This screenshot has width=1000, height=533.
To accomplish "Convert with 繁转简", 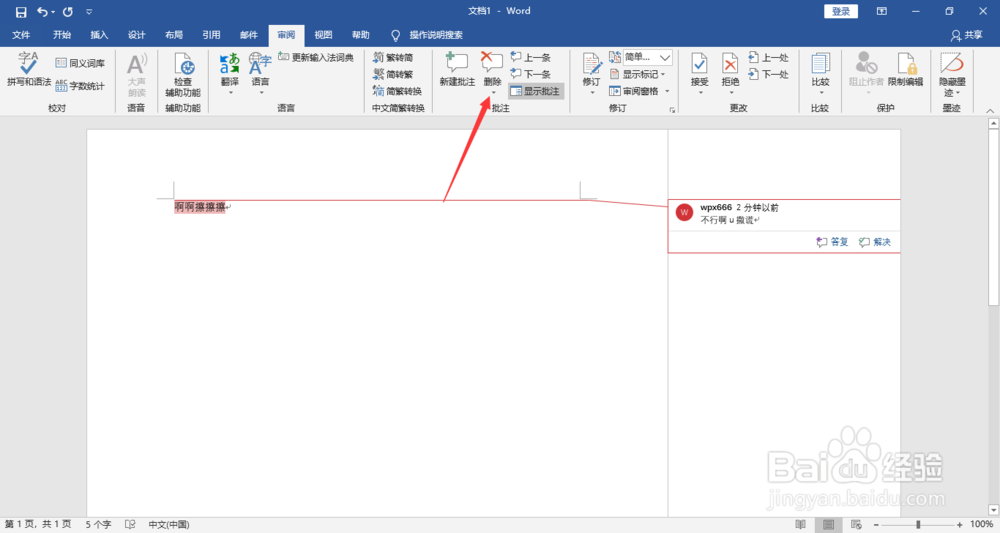I will pyautogui.click(x=393, y=57).
